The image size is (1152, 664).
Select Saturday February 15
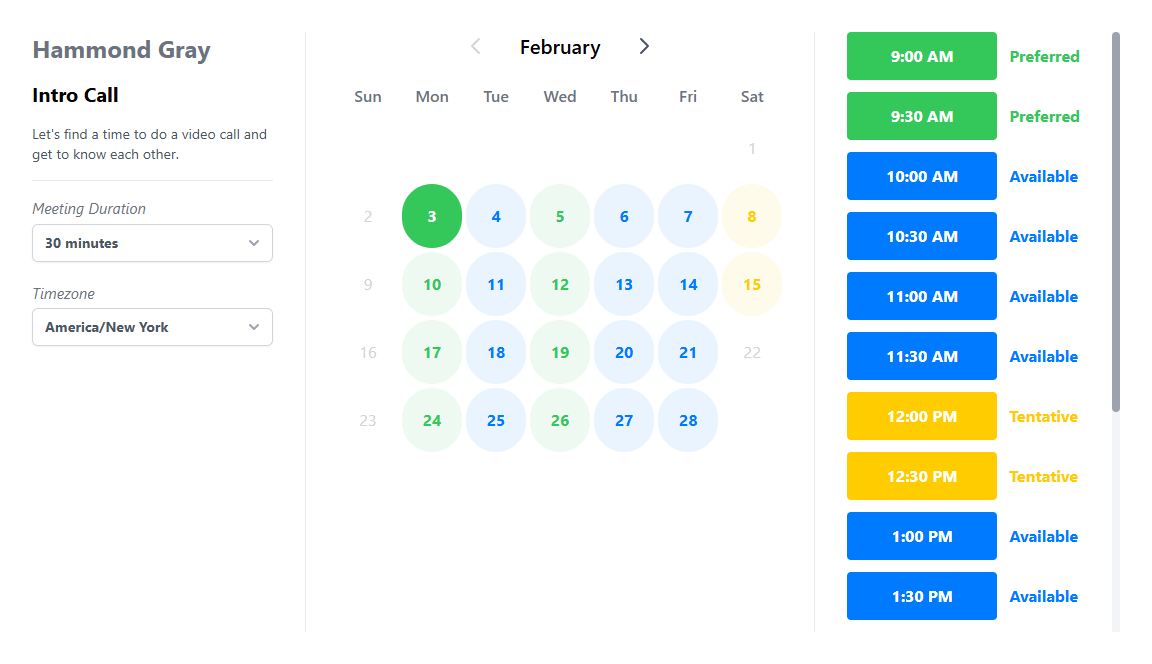pyautogui.click(x=752, y=284)
